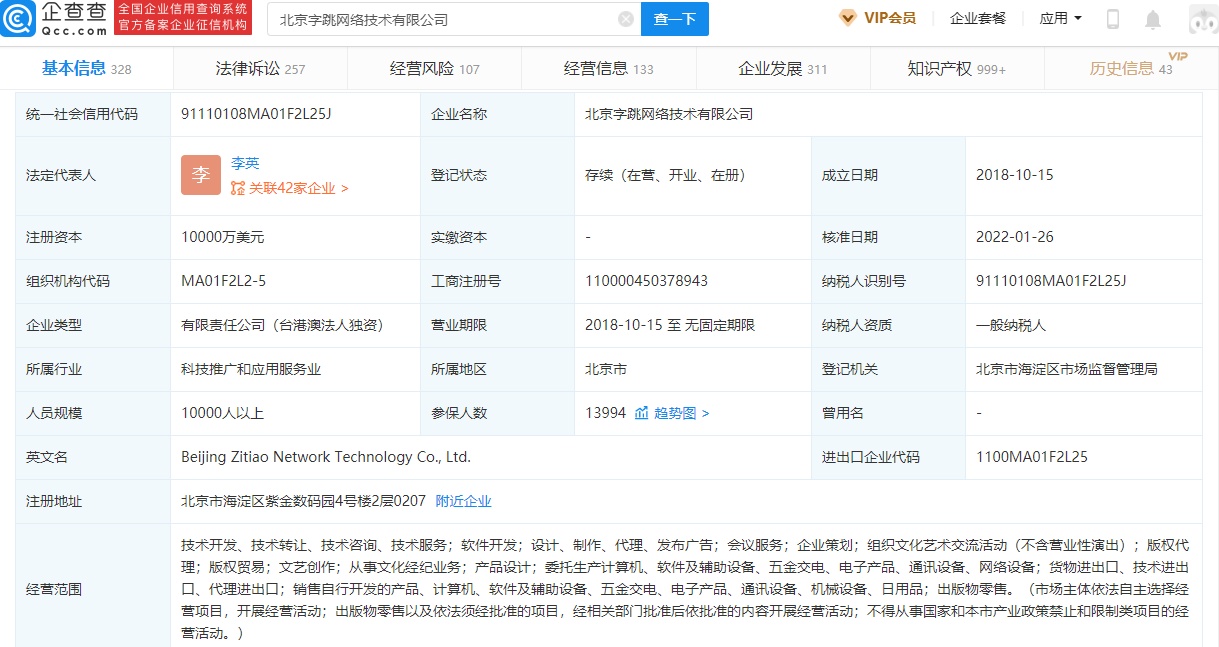Expand the 应用 dropdown menu
The width and height of the screenshot is (1219, 647).
click(x=1060, y=18)
